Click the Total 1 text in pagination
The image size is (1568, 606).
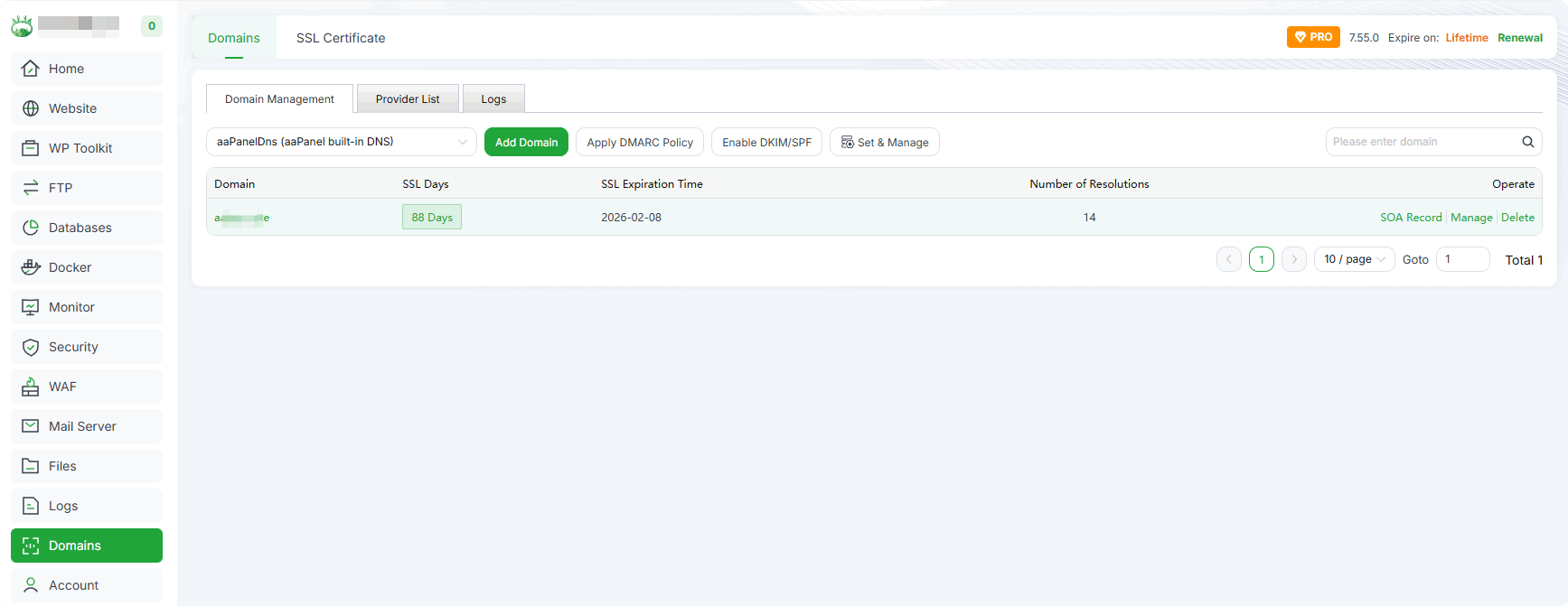[x=1524, y=260]
